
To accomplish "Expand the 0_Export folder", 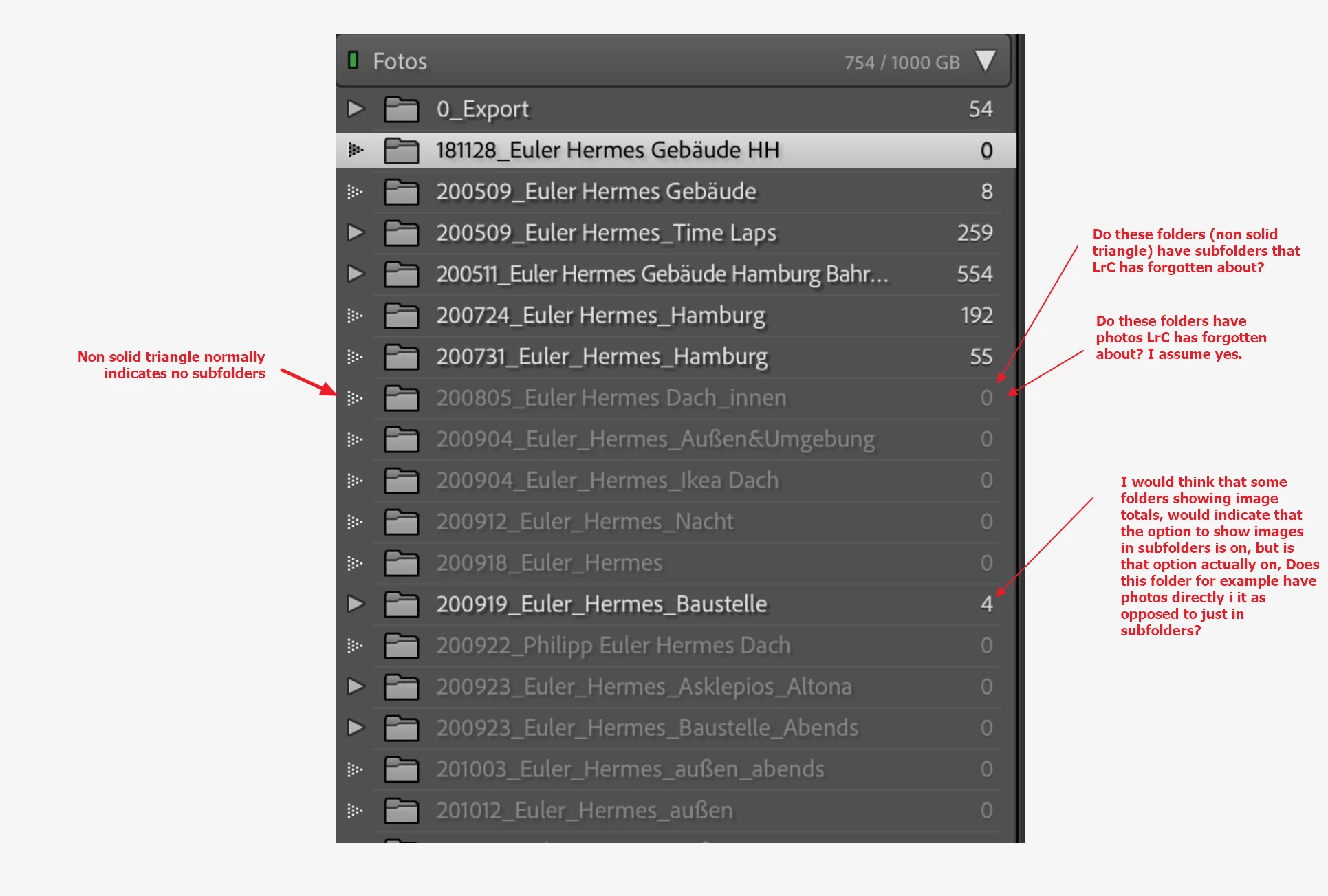I will tap(355, 109).
